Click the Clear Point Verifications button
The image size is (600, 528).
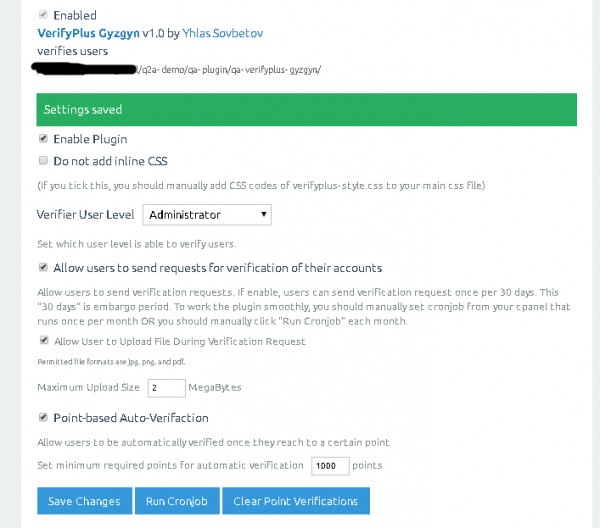click(x=295, y=501)
